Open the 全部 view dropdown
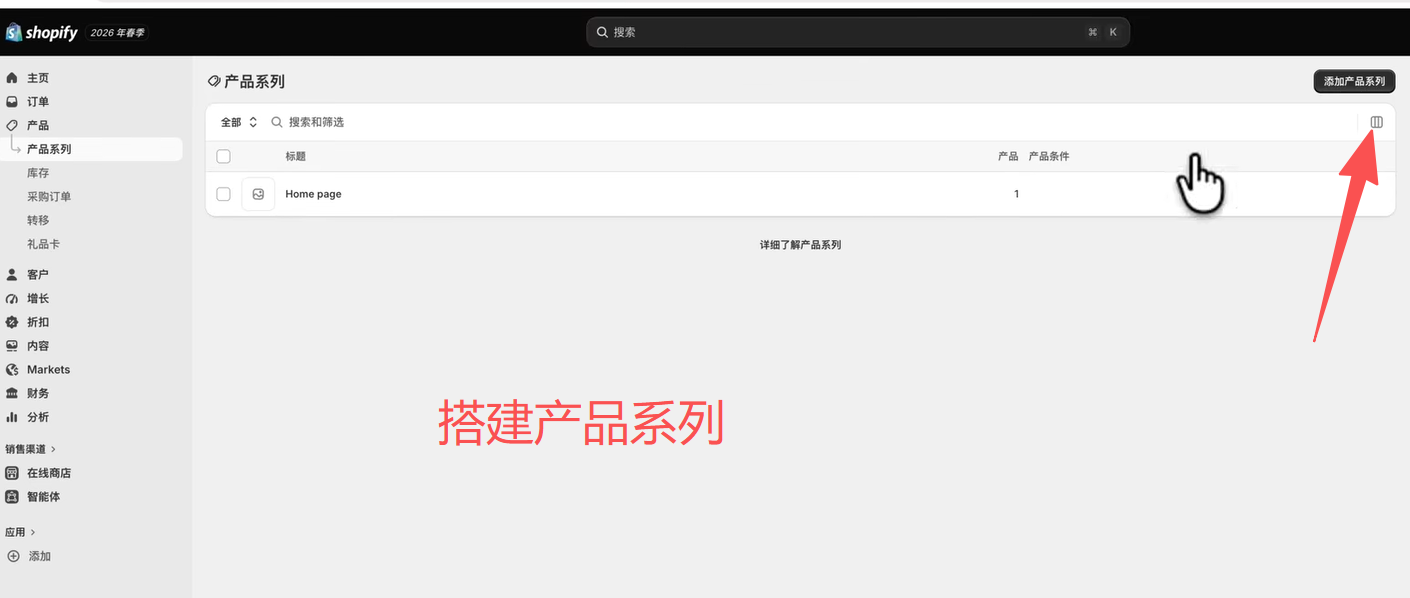Viewport: 1410px width, 598px height. click(239, 122)
